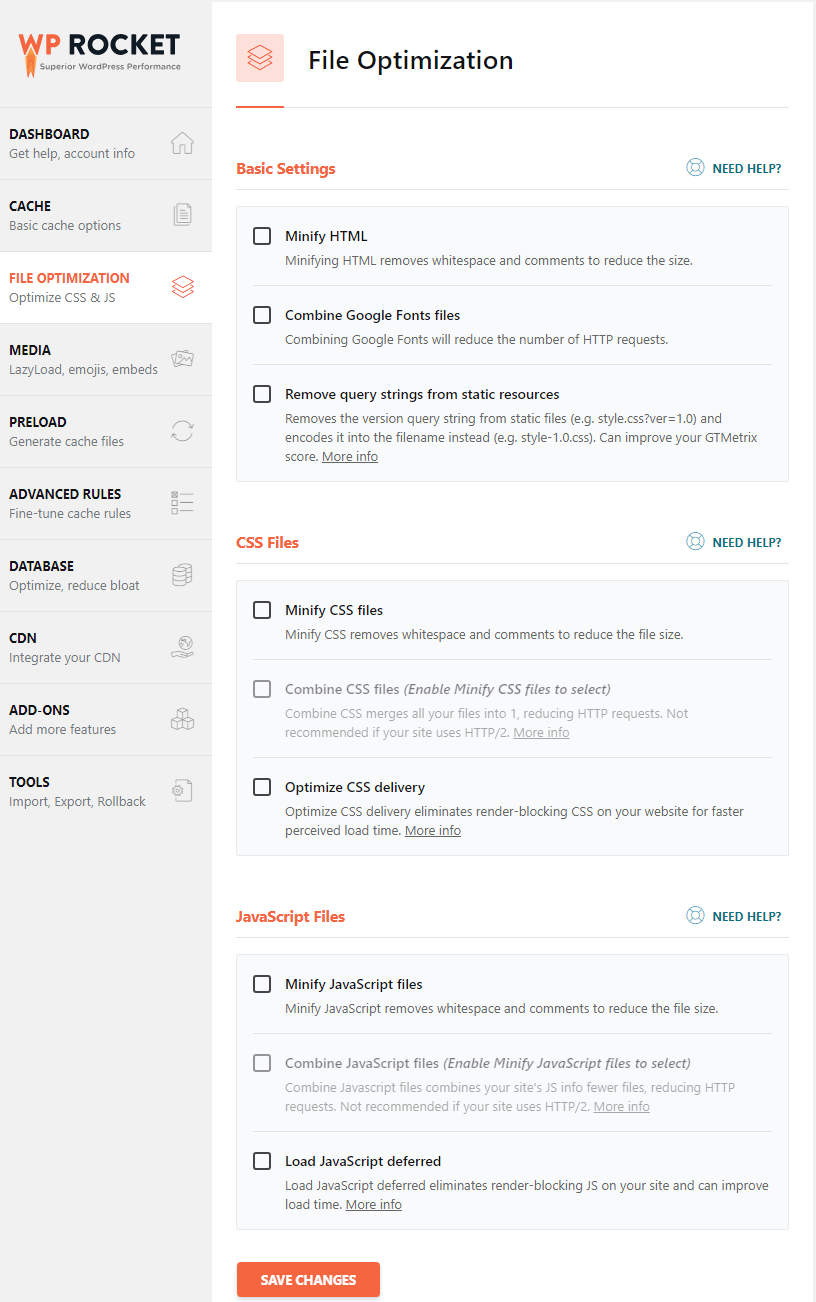Click the Preload refresh arrows icon

[182, 431]
